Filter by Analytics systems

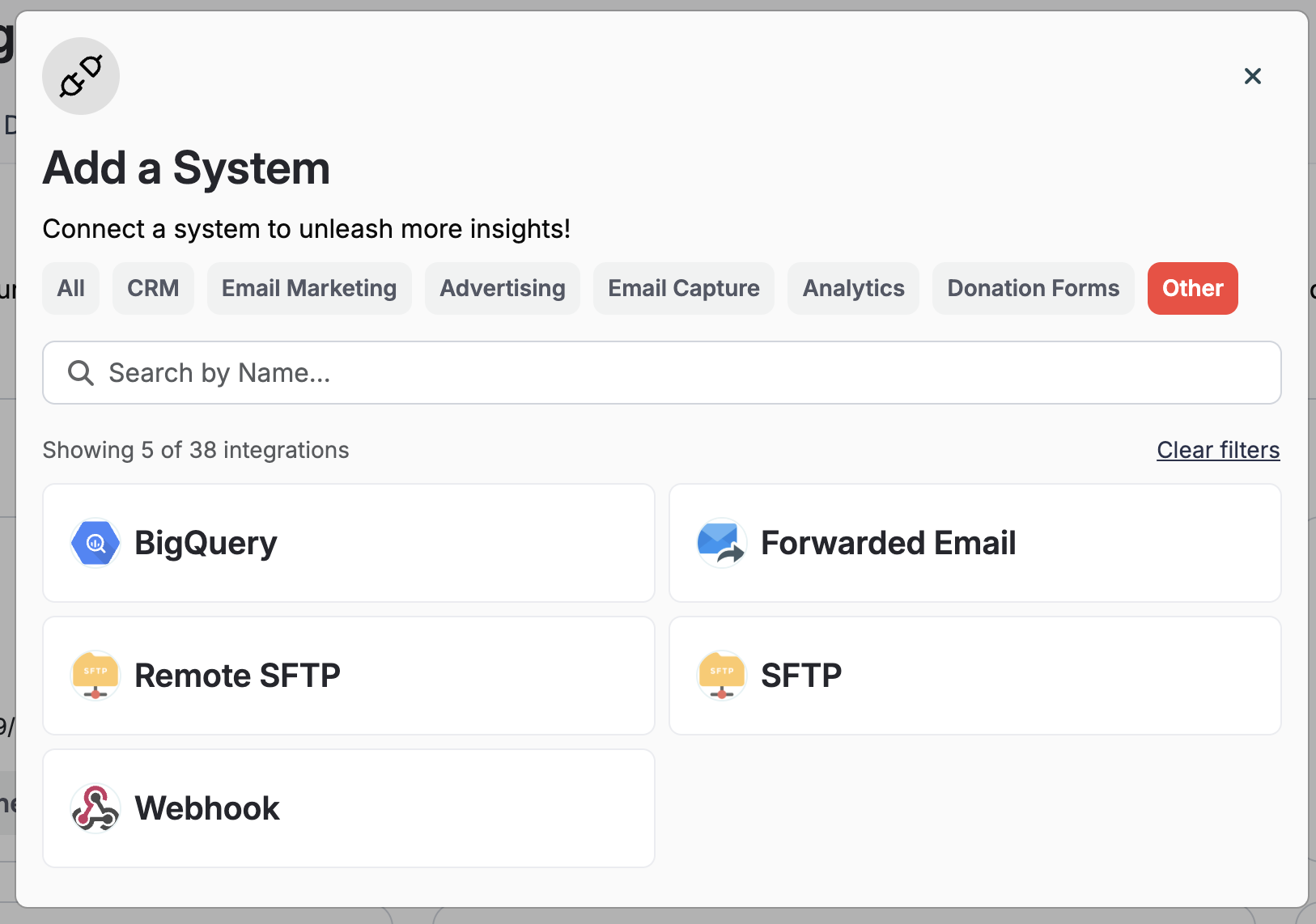[853, 288]
